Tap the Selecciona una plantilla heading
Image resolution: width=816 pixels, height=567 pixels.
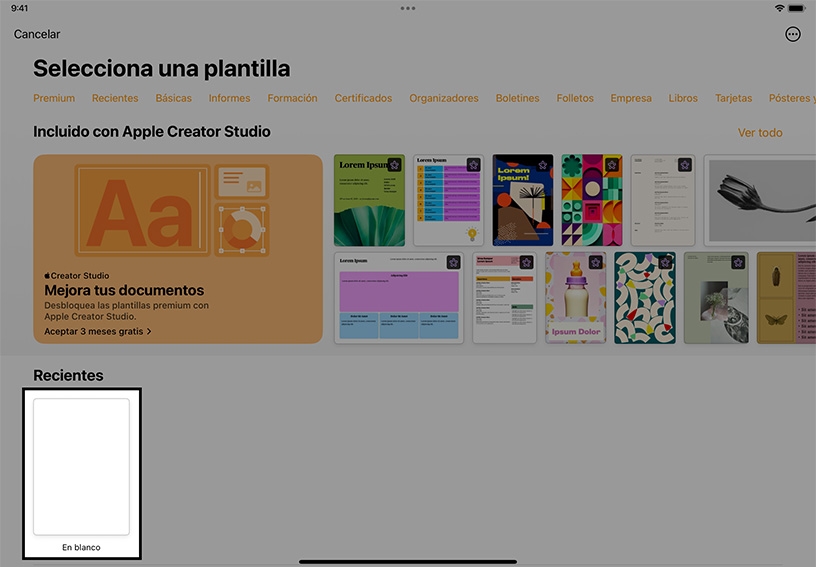[161, 69]
